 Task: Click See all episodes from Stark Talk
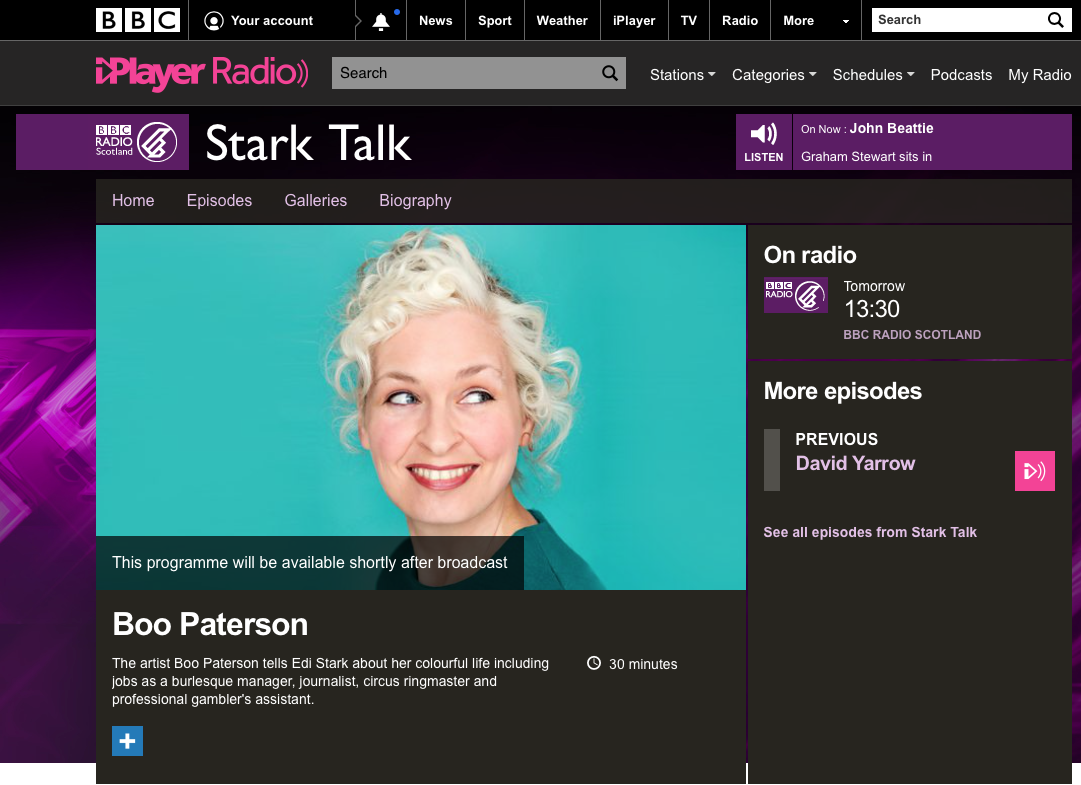870,532
